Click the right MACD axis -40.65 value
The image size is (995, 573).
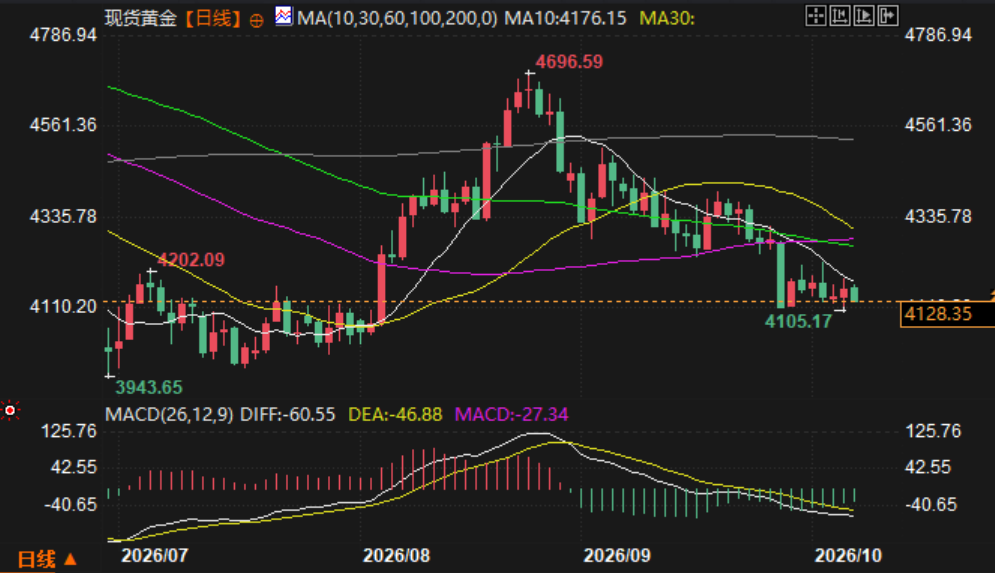(x=930, y=504)
